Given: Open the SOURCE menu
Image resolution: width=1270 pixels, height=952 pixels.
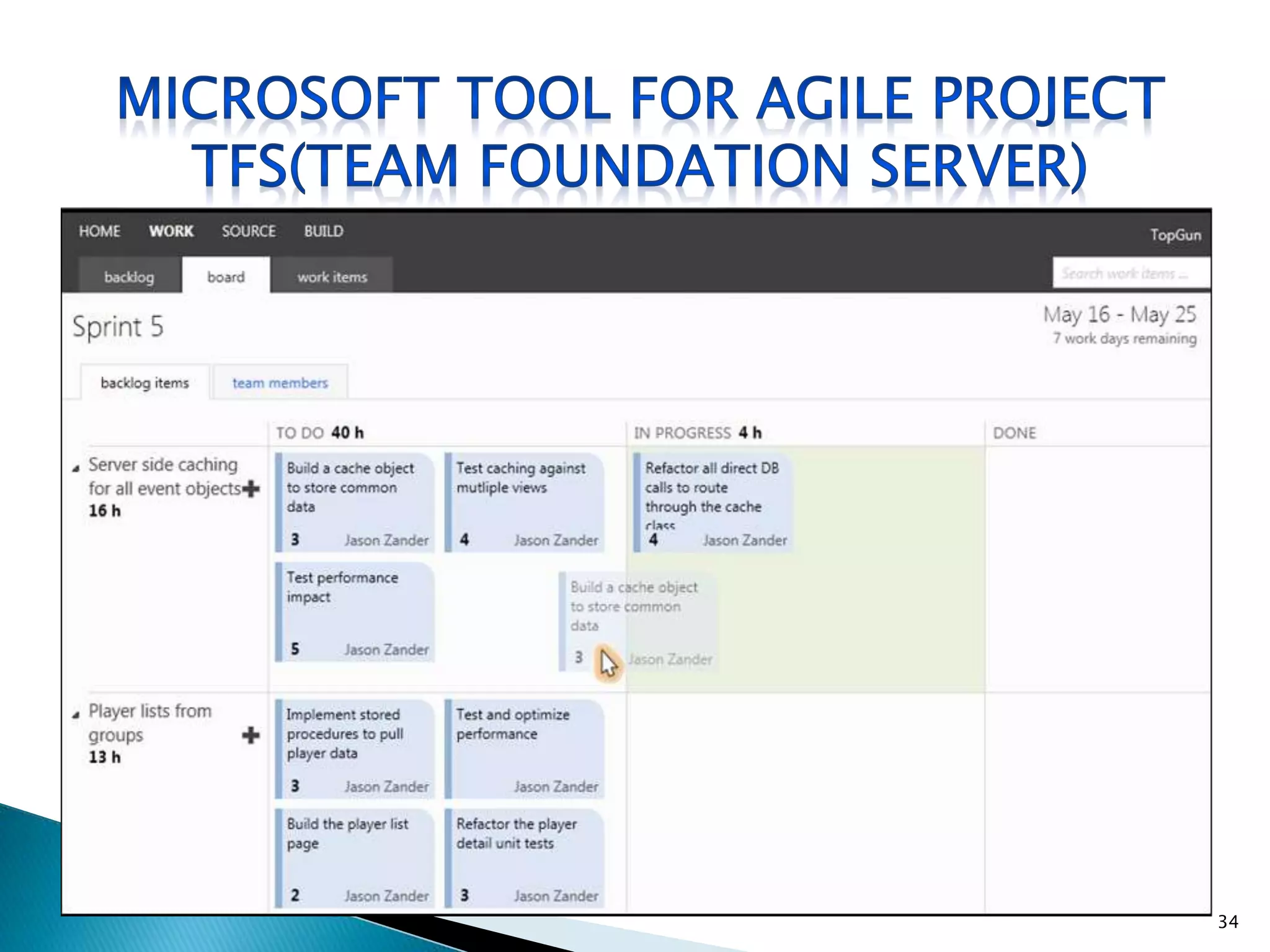Looking at the screenshot, I should click(x=249, y=231).
